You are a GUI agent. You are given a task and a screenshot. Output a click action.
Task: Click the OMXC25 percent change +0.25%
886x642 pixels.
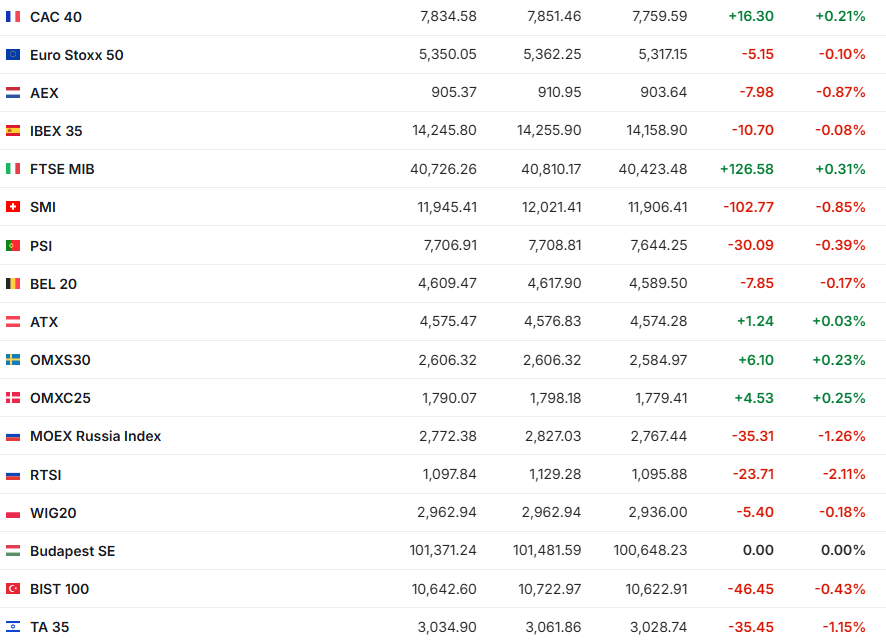839,398
